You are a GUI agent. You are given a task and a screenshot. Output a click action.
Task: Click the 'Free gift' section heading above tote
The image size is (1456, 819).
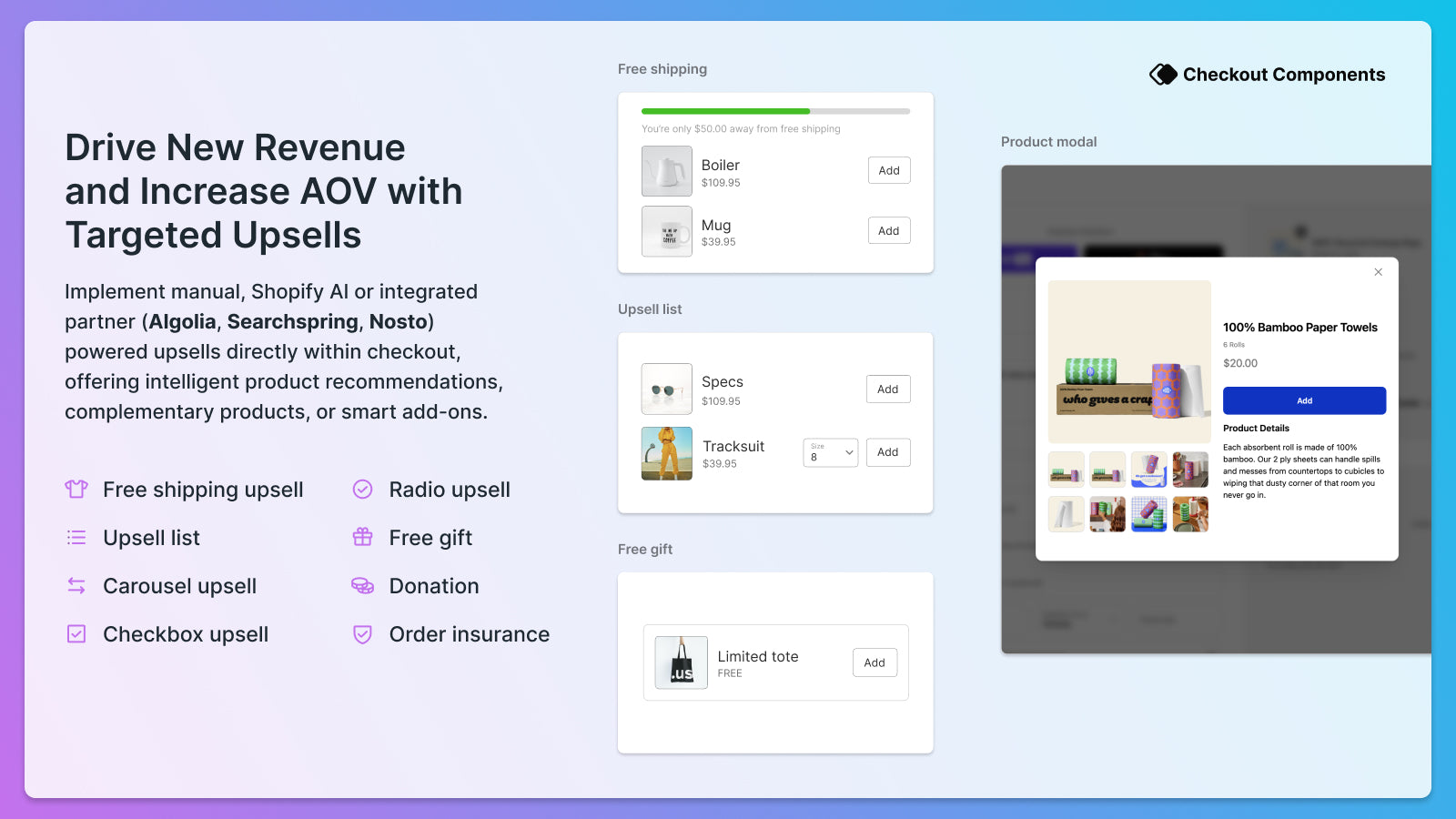point(645,550)
